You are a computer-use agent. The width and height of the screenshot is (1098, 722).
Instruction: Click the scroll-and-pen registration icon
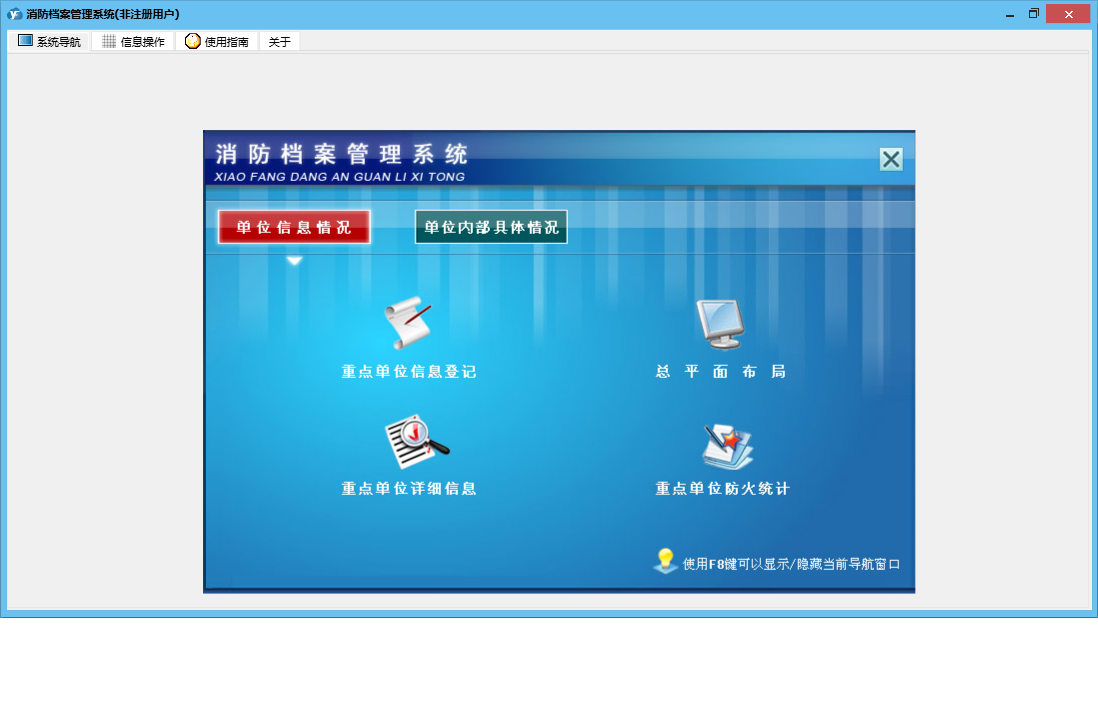click(408, 323)
